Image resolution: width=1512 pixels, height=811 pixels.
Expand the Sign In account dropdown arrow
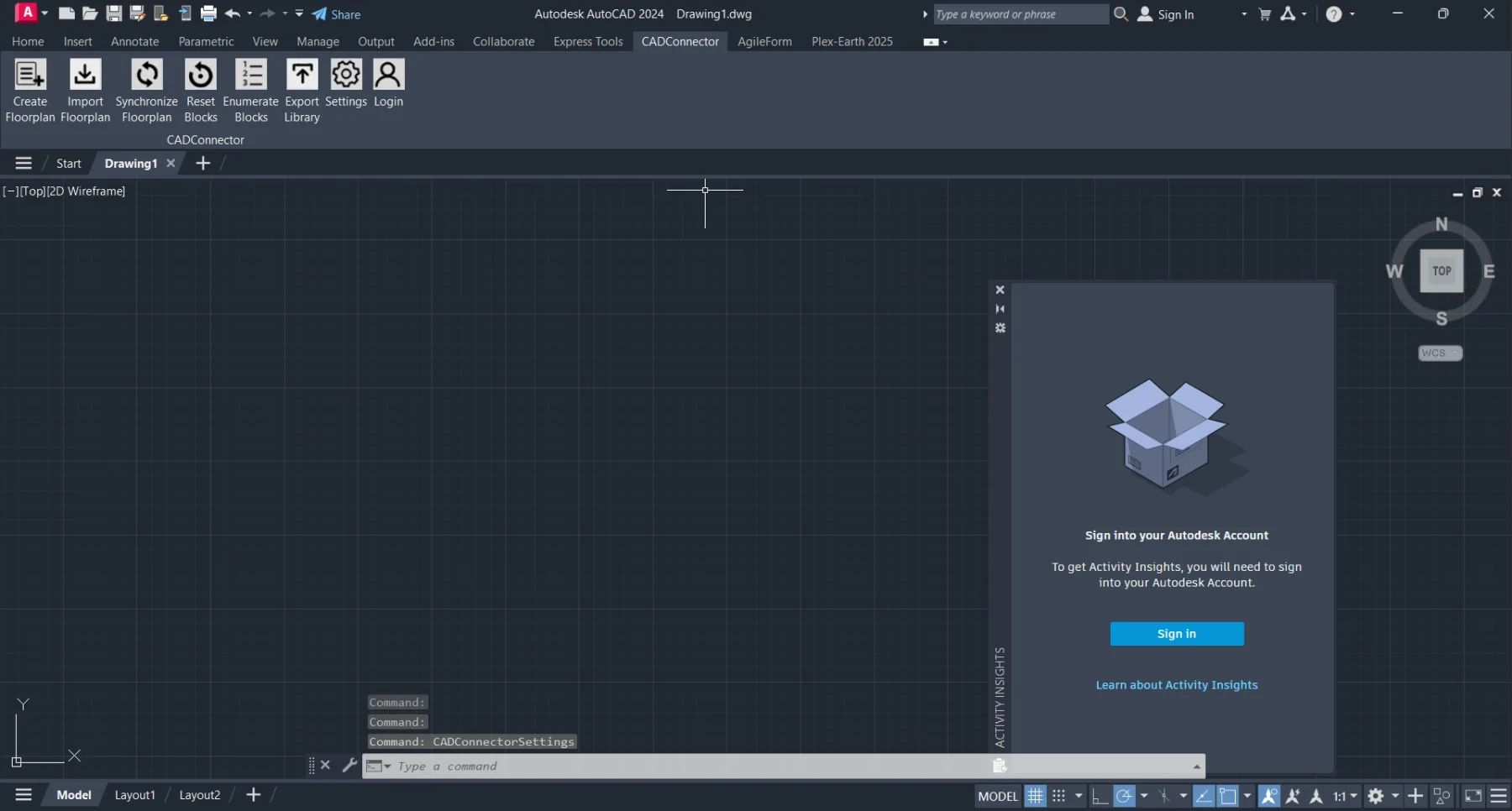point(1244,14)
